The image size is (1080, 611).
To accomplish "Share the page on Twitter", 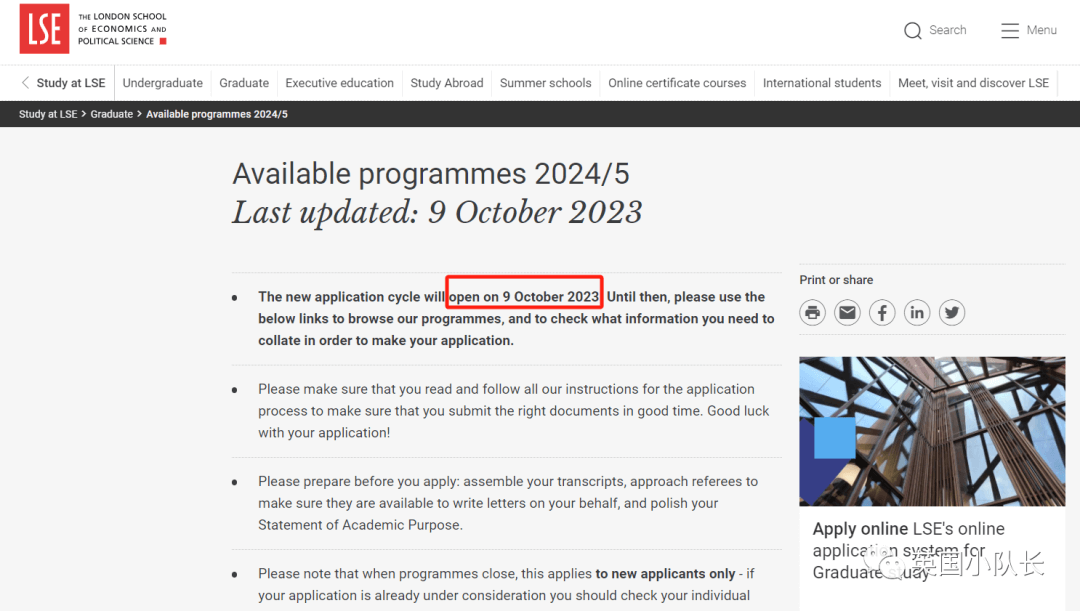I will pos(952,313).
